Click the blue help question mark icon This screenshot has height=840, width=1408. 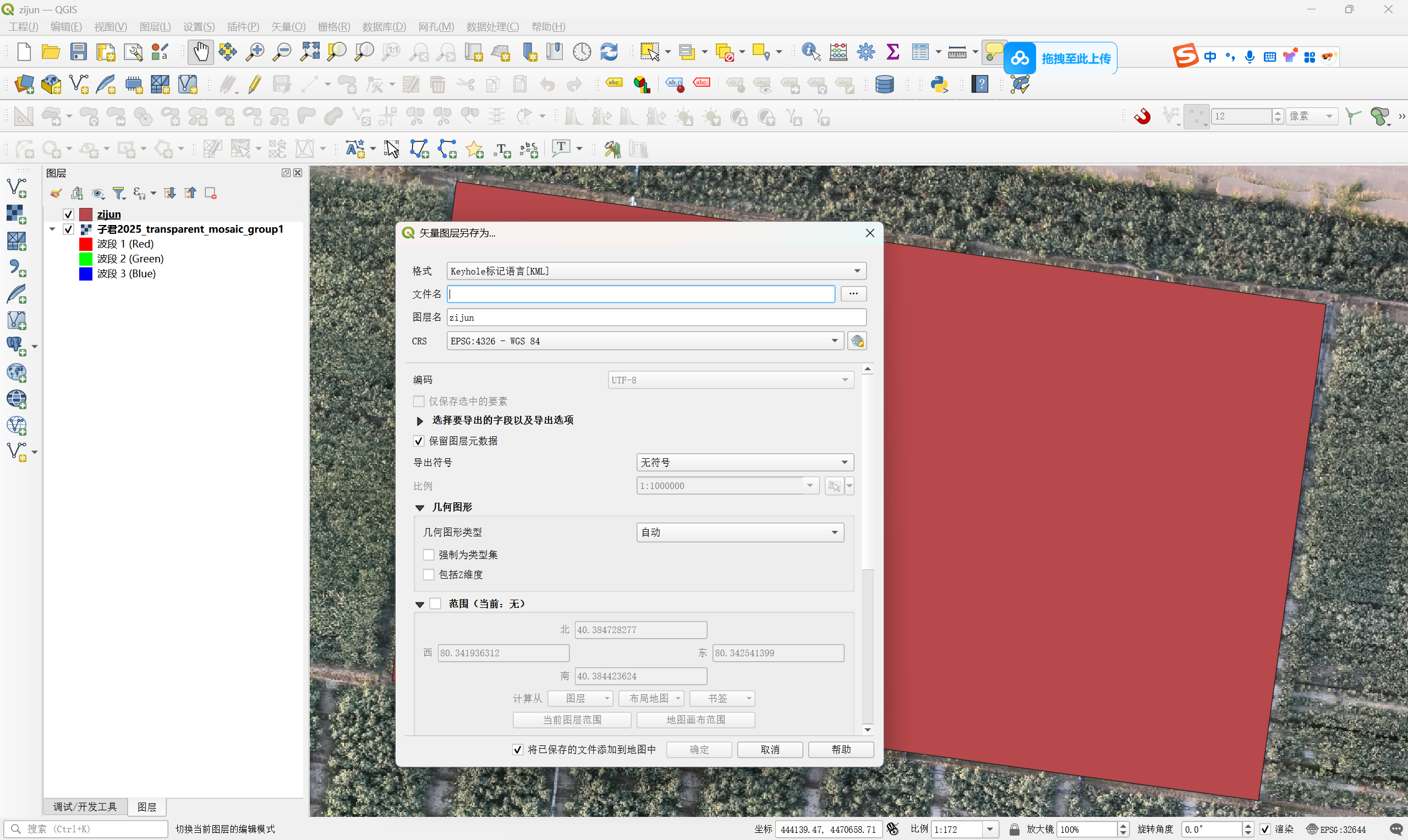(x=980, y=85)
